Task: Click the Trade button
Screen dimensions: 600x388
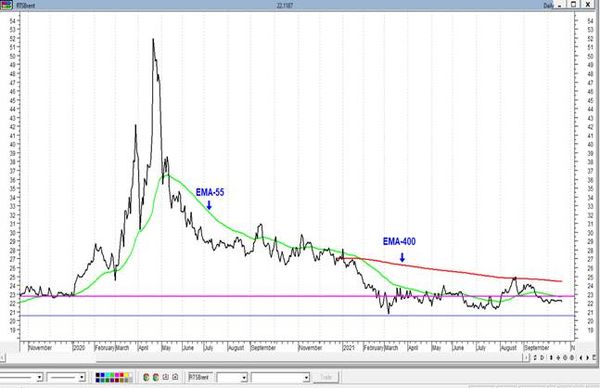Action: 326,378
